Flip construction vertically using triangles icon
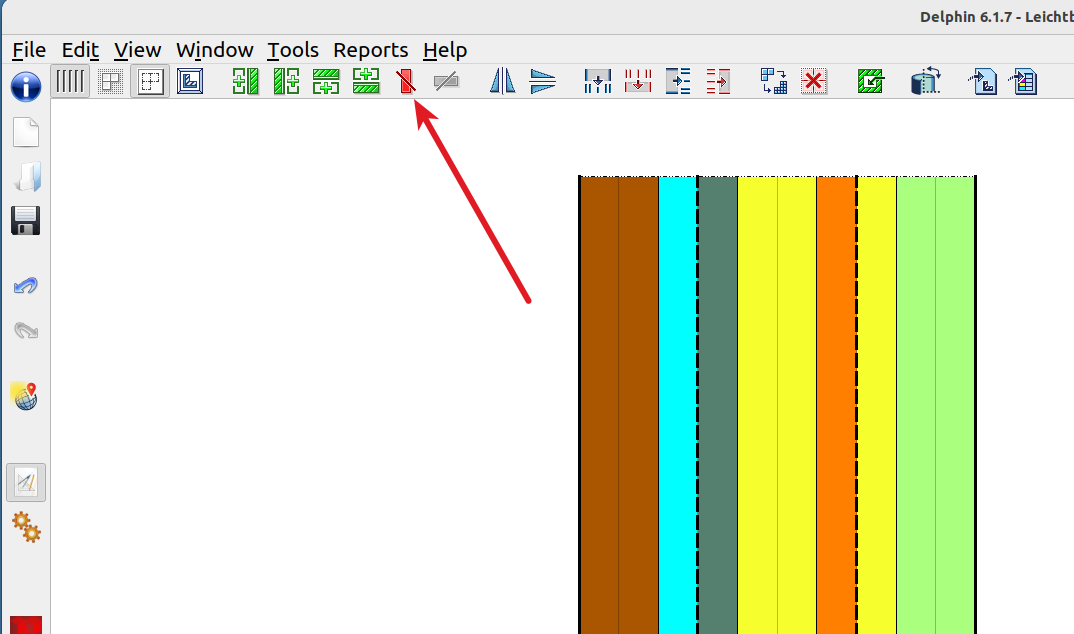The width and height of the screenshot is (1074, 634). 542,81
